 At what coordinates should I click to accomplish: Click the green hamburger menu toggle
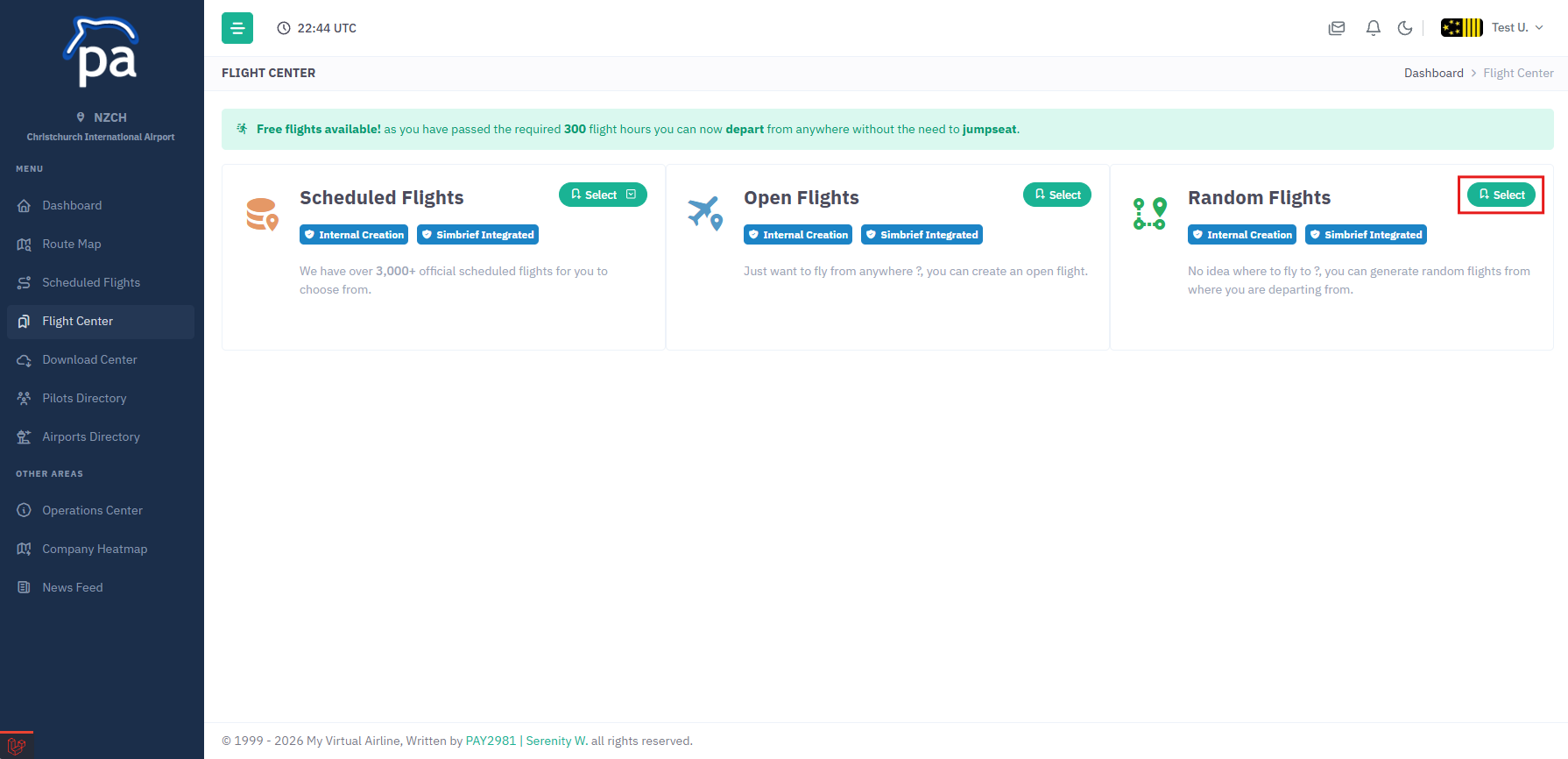click(x=237, y=28)
